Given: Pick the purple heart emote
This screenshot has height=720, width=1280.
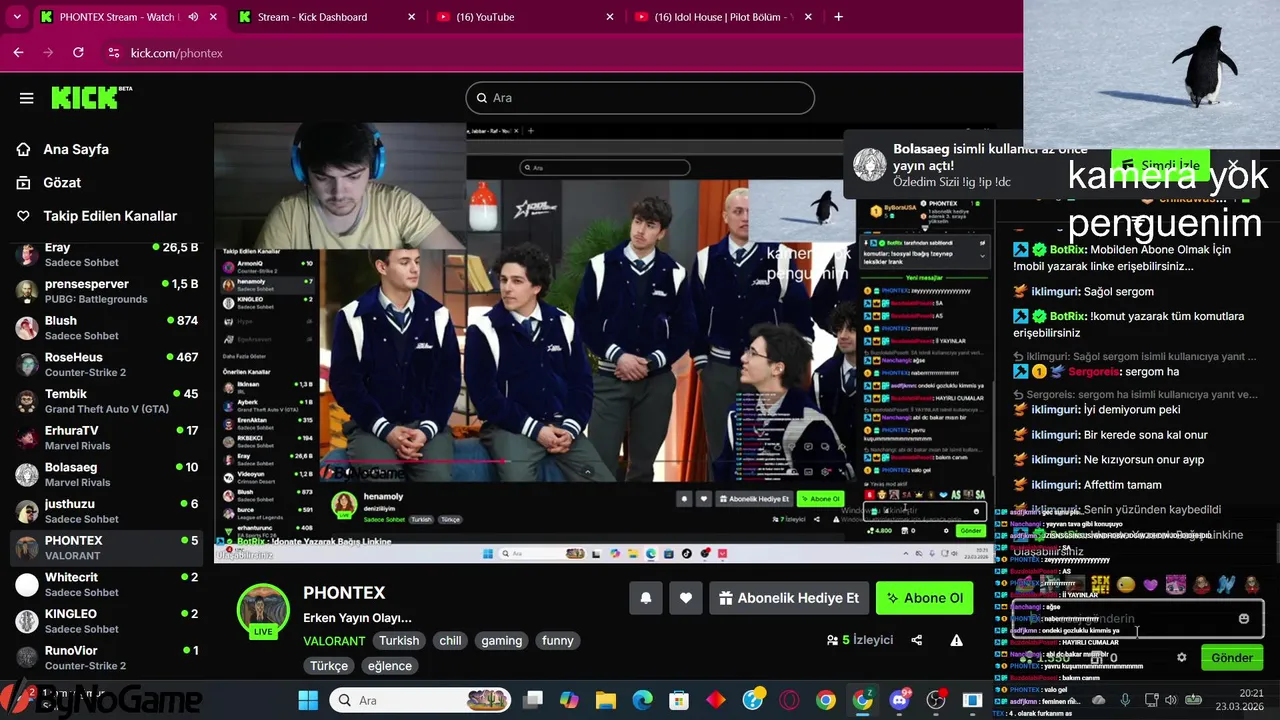Looking at the screenshot, I should (x=1150, y=585).
